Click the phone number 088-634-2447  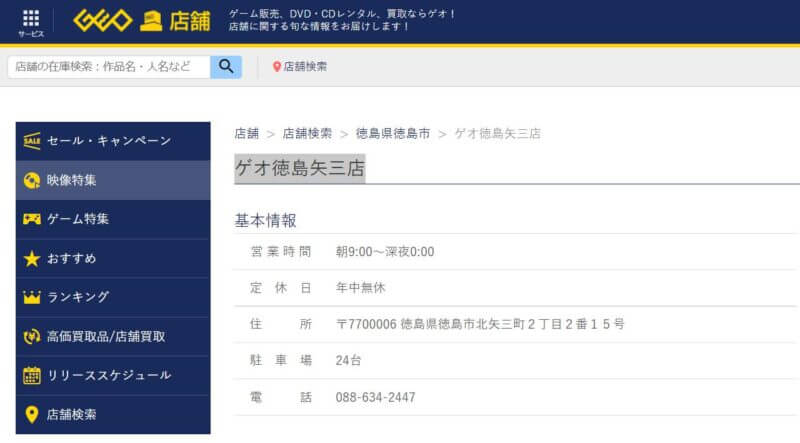click(376, 397)
